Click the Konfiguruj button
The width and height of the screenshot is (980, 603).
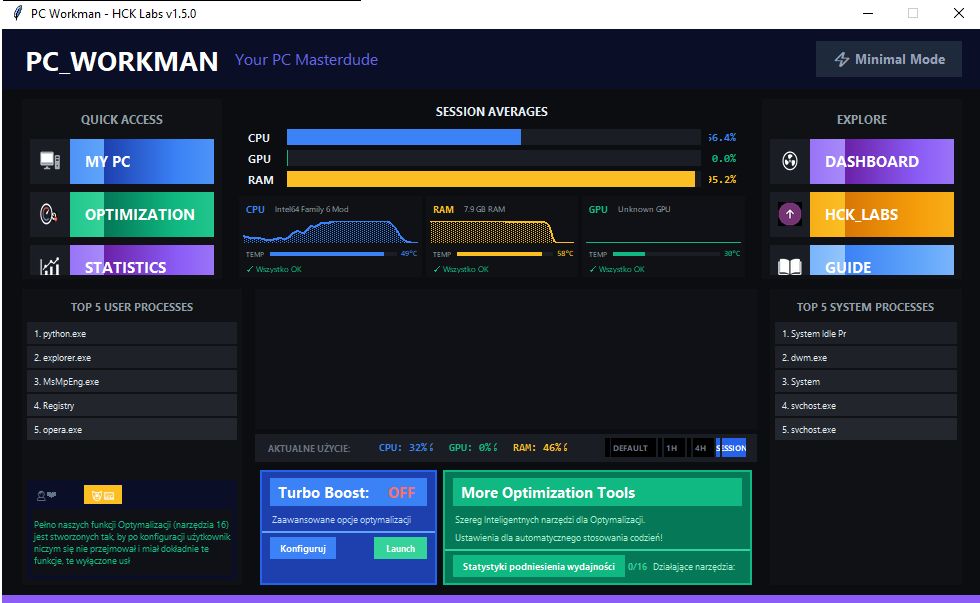(302, 548)
